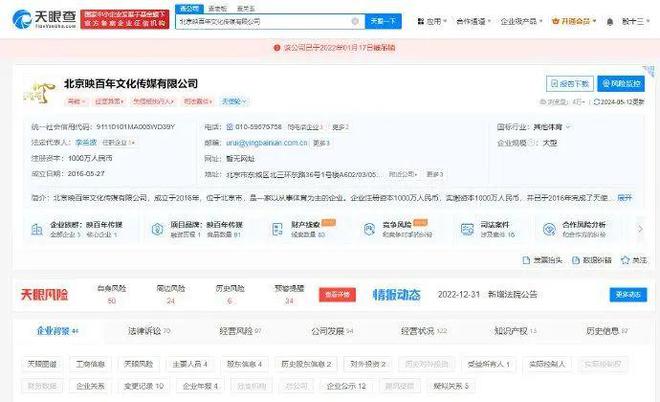Click the 司法案件 icon
The image size is (660, 402).
(467, 229)
